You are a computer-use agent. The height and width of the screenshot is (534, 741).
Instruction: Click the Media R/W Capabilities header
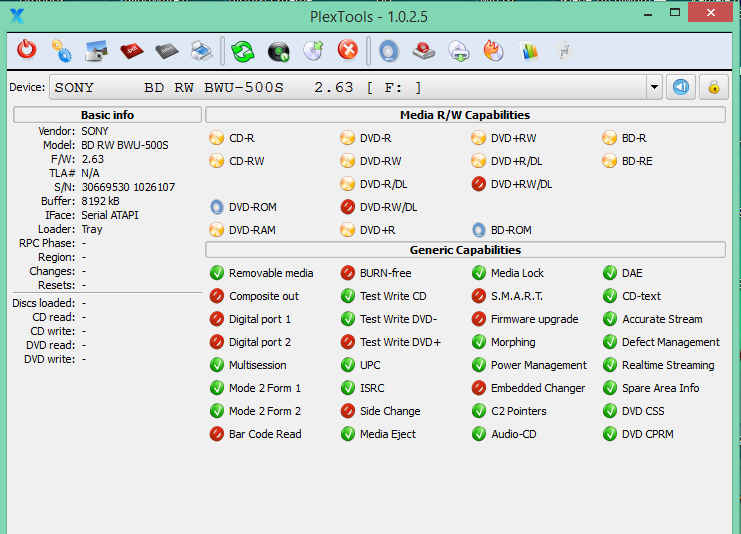[465, 115]
